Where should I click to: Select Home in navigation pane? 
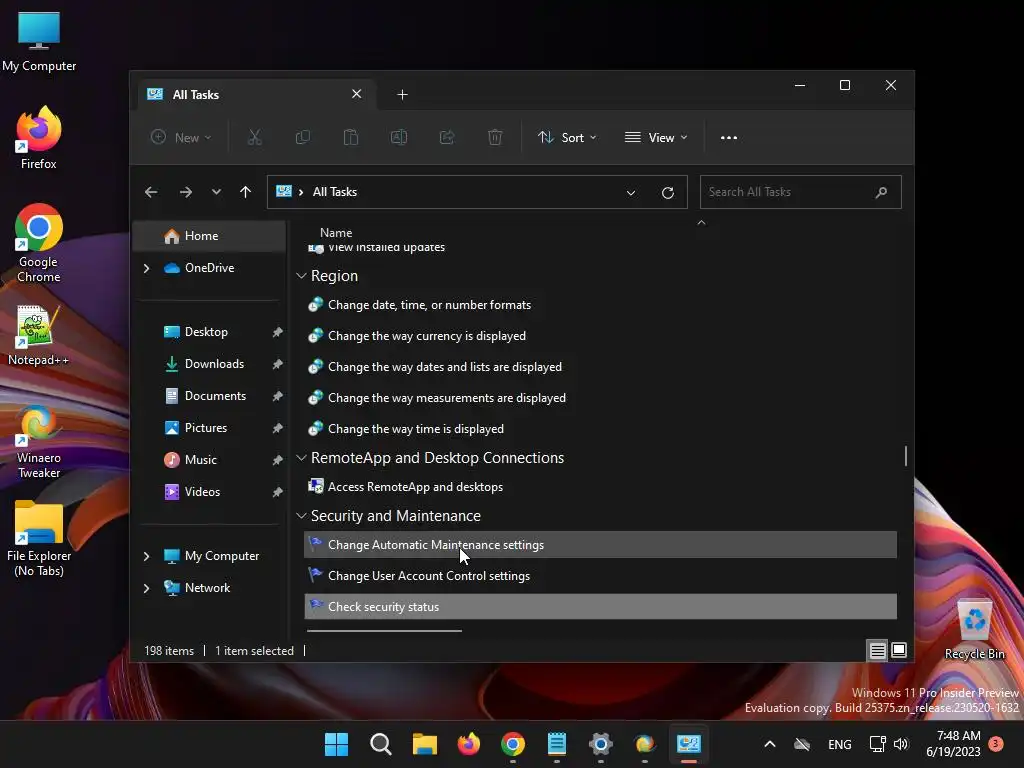click(209, 236)
